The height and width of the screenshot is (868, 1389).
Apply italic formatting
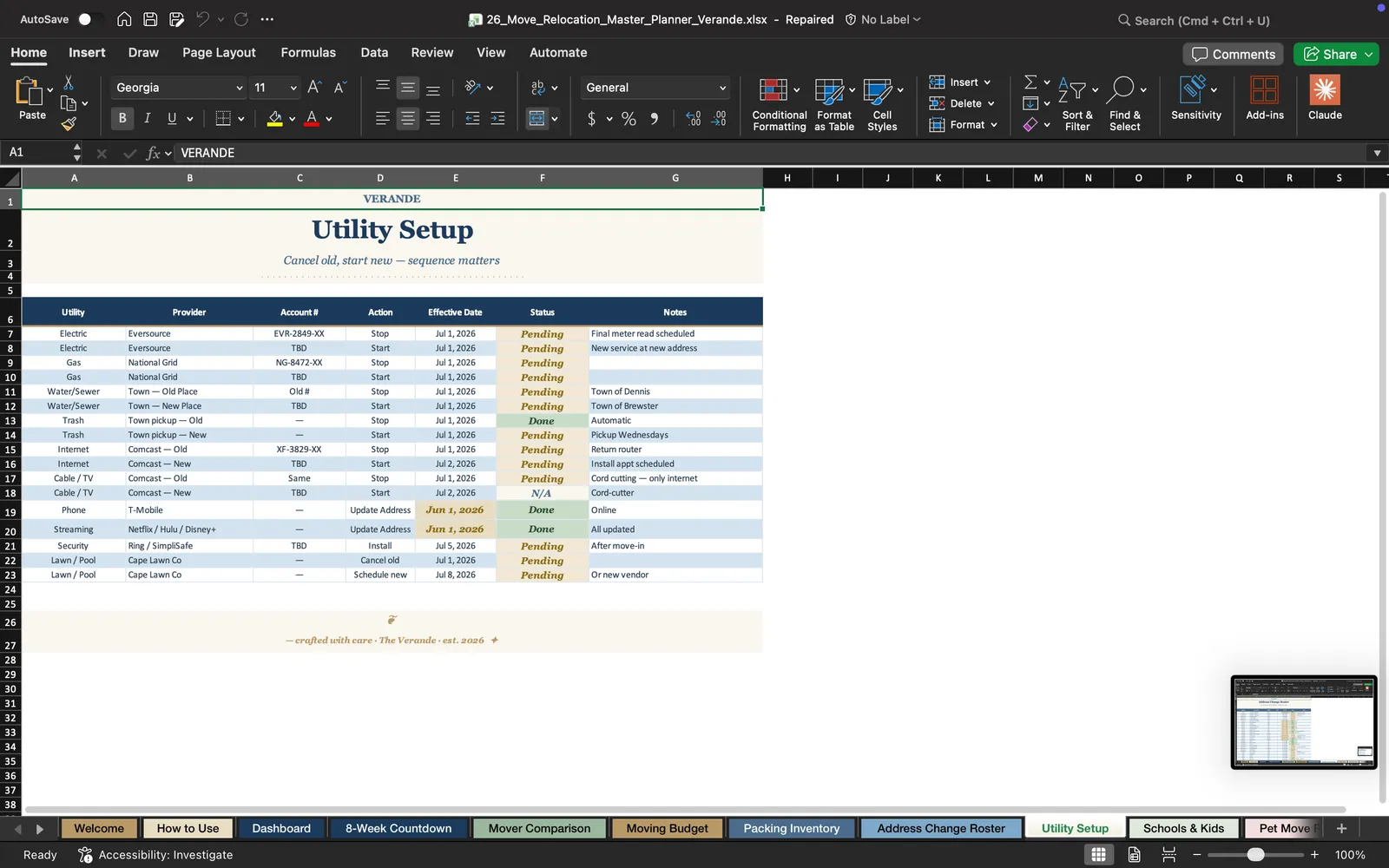click(147, 118)
